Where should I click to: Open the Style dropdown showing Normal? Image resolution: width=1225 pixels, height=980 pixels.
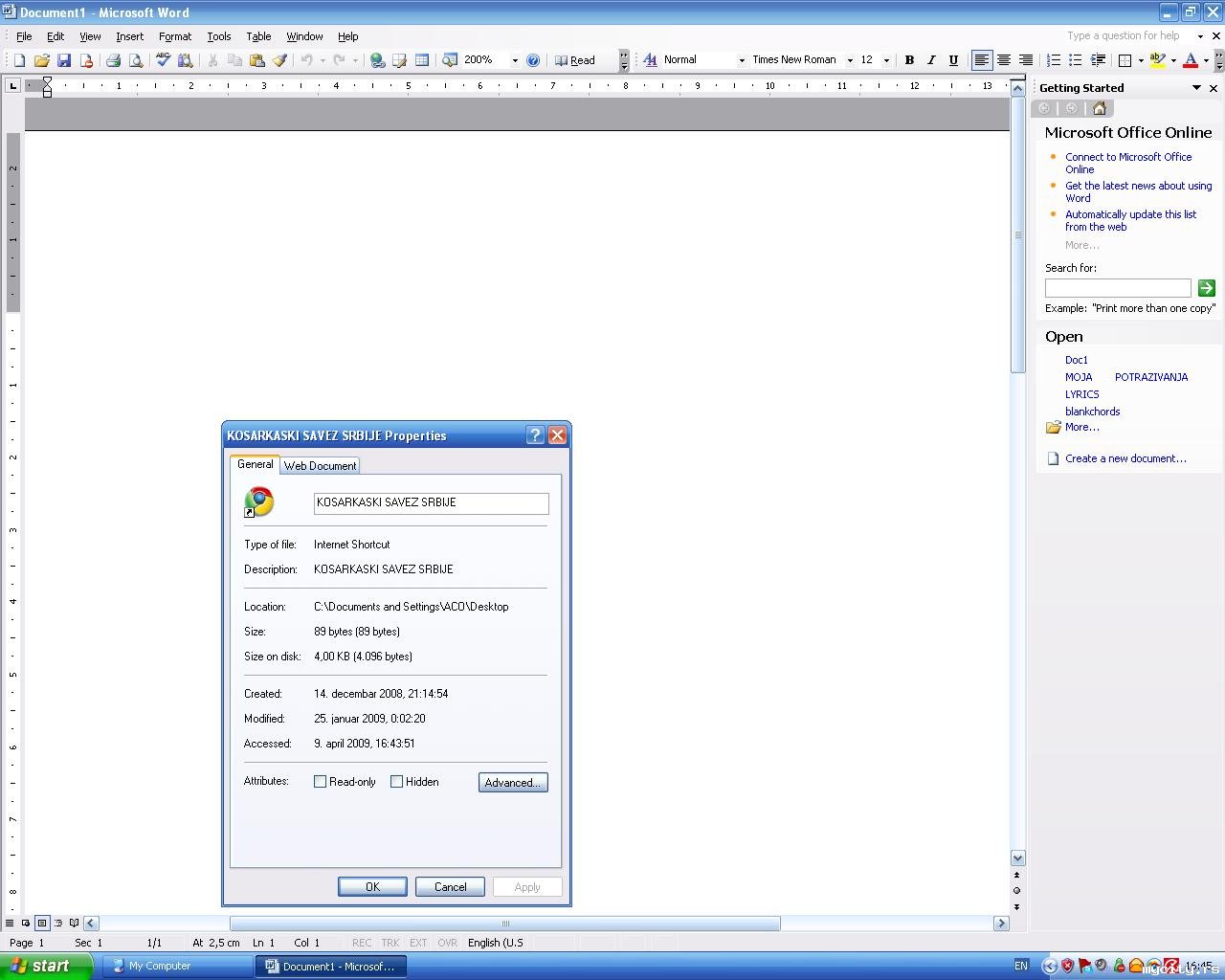[x=742, y=60]
